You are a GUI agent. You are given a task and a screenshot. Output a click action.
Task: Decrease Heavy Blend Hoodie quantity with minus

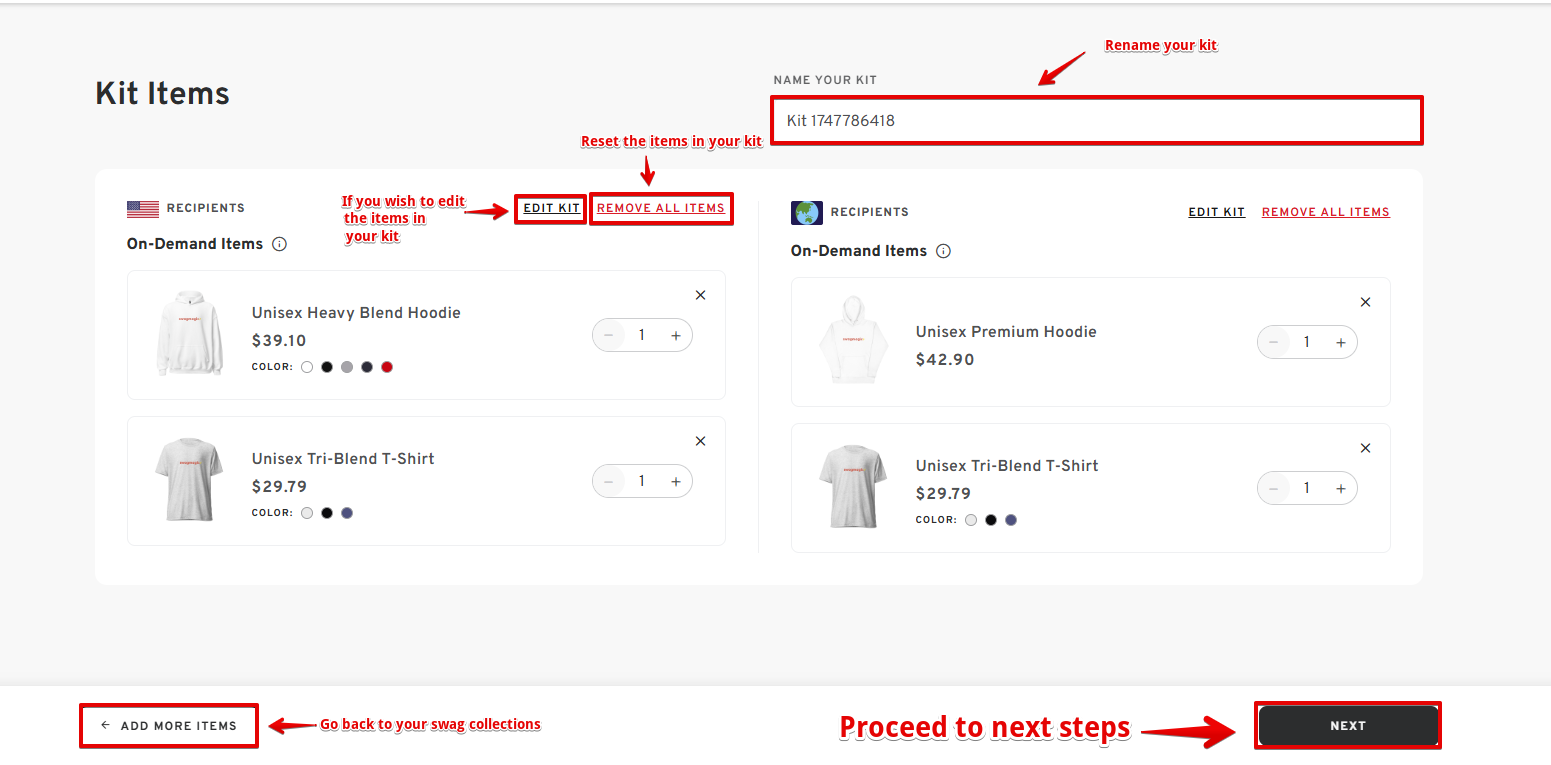[609, 336]
